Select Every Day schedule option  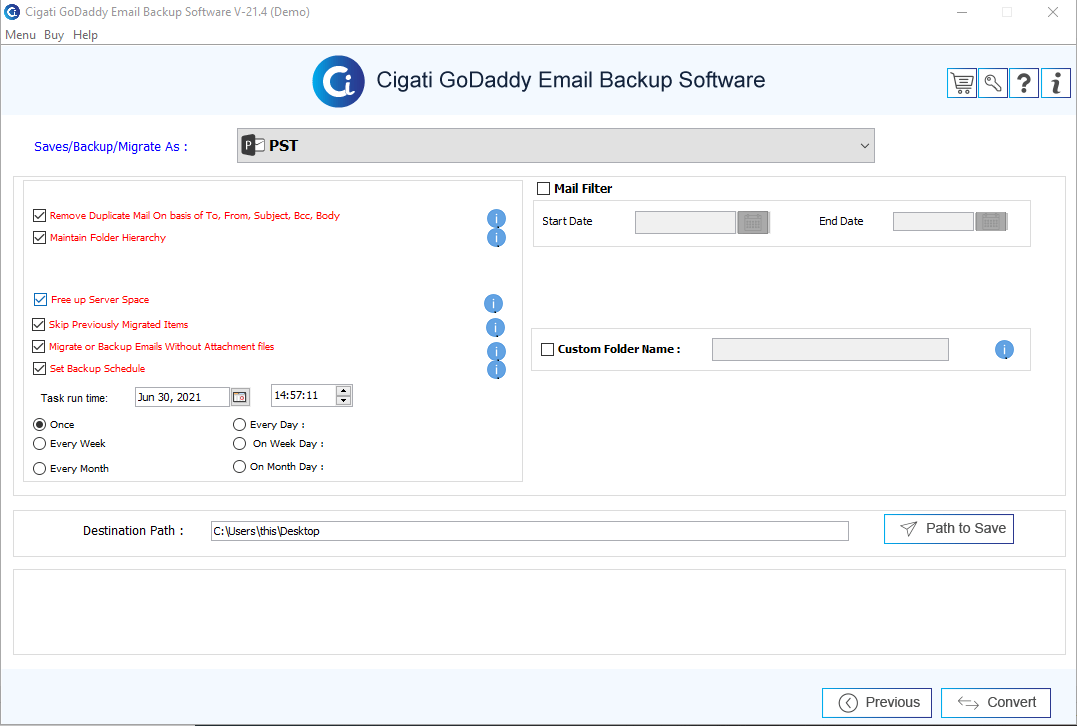(240, 424)
